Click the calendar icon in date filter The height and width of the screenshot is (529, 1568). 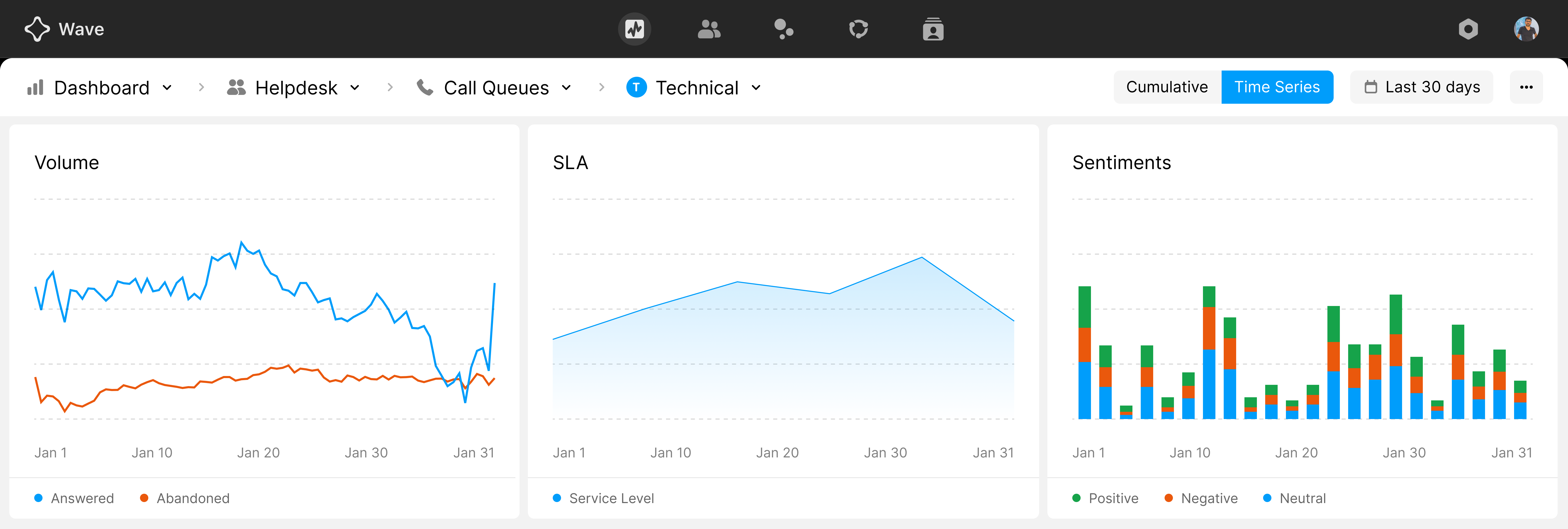click(x=1370, y=87)
